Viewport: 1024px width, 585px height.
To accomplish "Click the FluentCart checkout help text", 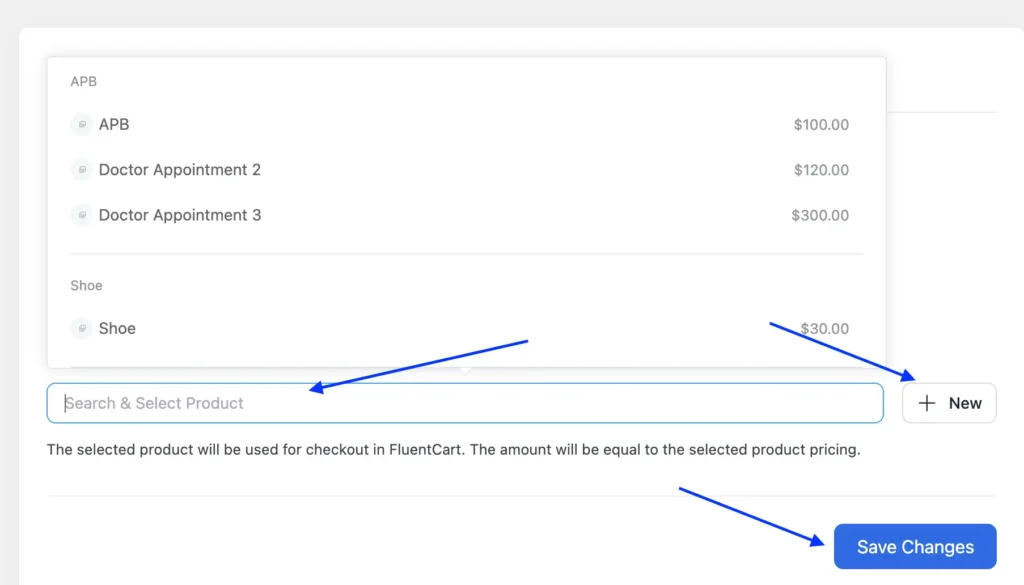I will (x=453, y=450).
